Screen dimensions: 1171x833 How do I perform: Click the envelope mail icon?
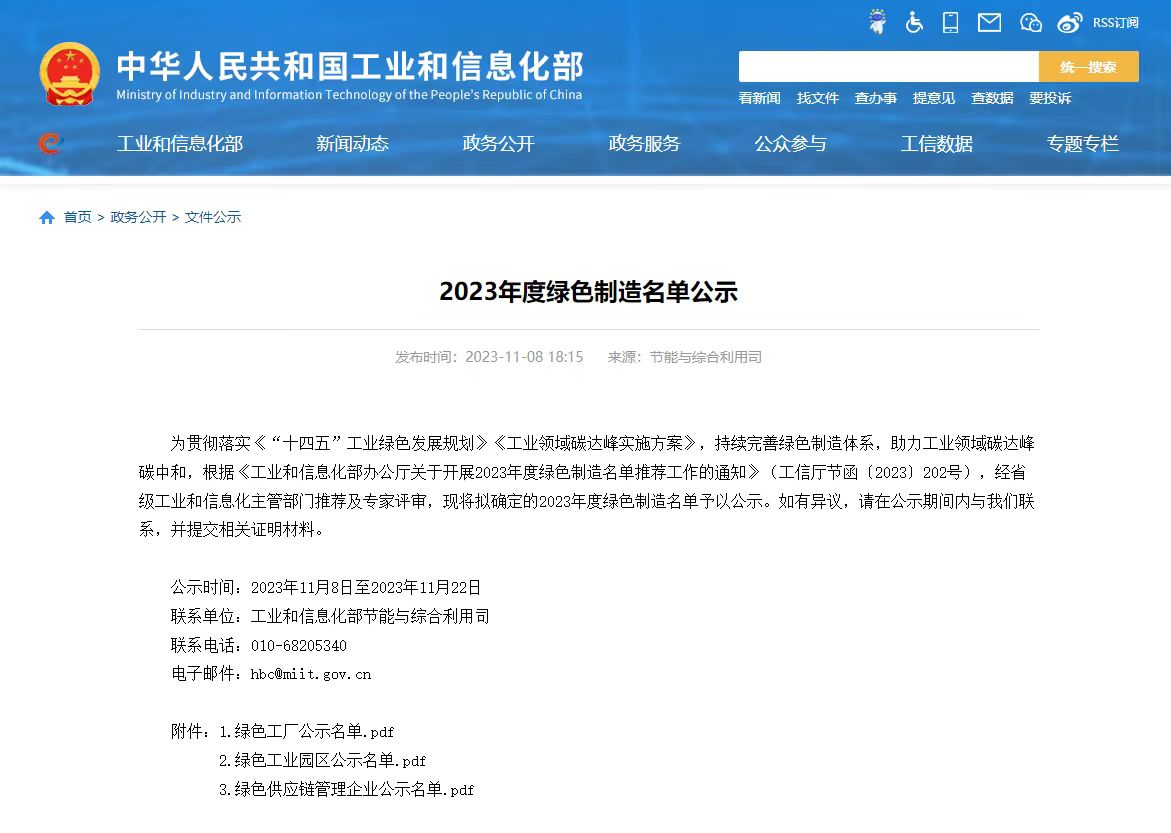pos(989,22)
